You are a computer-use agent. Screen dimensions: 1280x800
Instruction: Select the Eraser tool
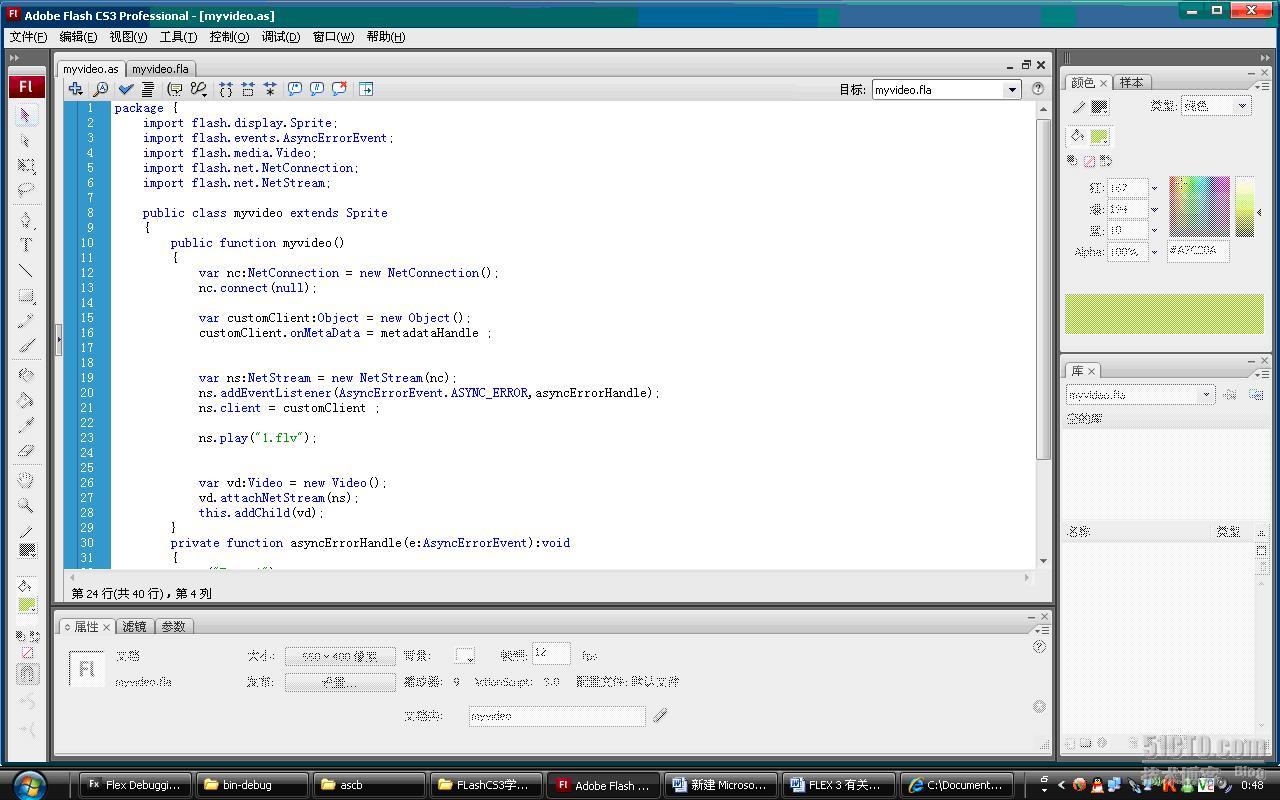click(26, 451)
